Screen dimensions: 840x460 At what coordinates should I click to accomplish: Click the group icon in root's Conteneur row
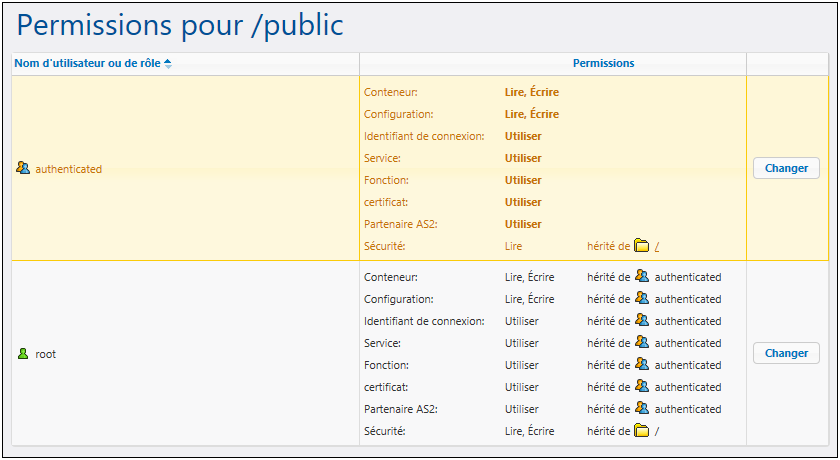point(642,277)
